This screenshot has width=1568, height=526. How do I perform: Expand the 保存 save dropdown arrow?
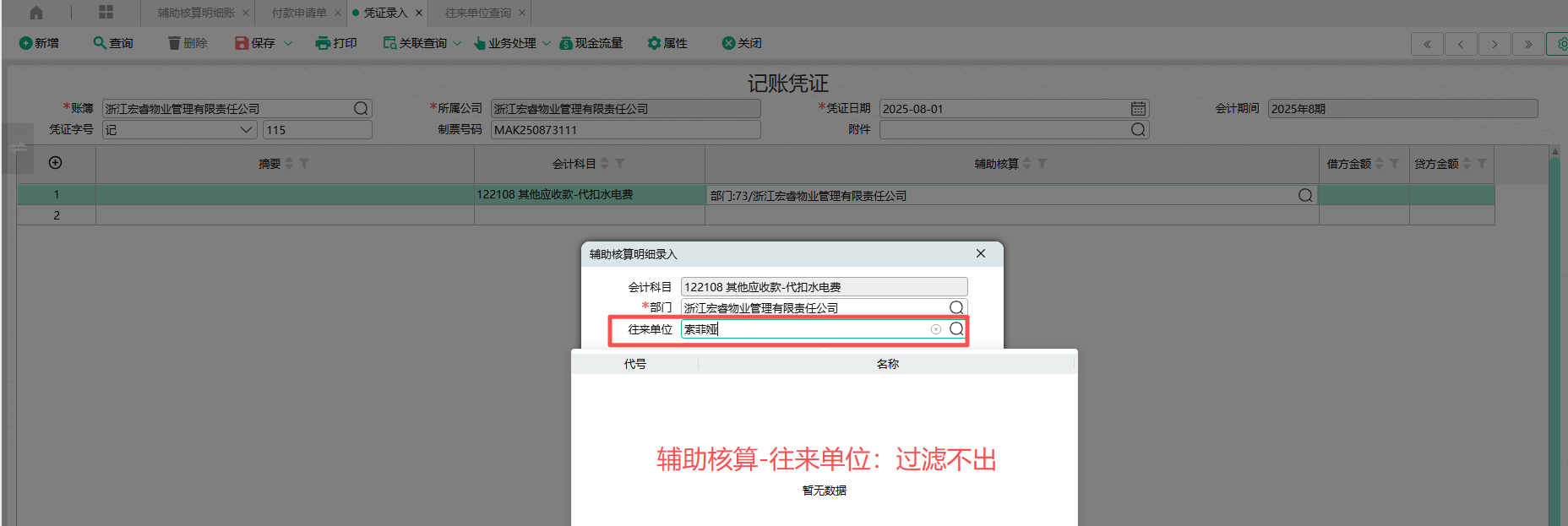pyautogui.click(x=288, y=43)
